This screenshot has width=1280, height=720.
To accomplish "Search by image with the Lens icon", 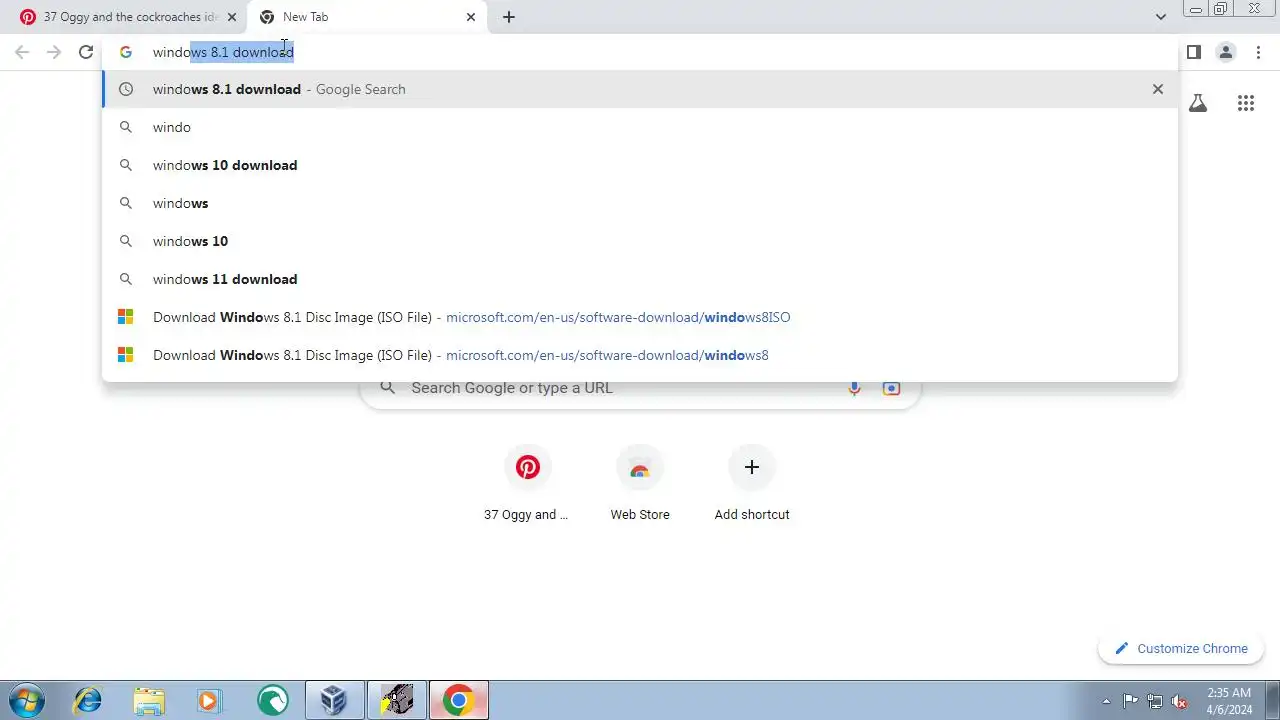I will coord(891,388).
